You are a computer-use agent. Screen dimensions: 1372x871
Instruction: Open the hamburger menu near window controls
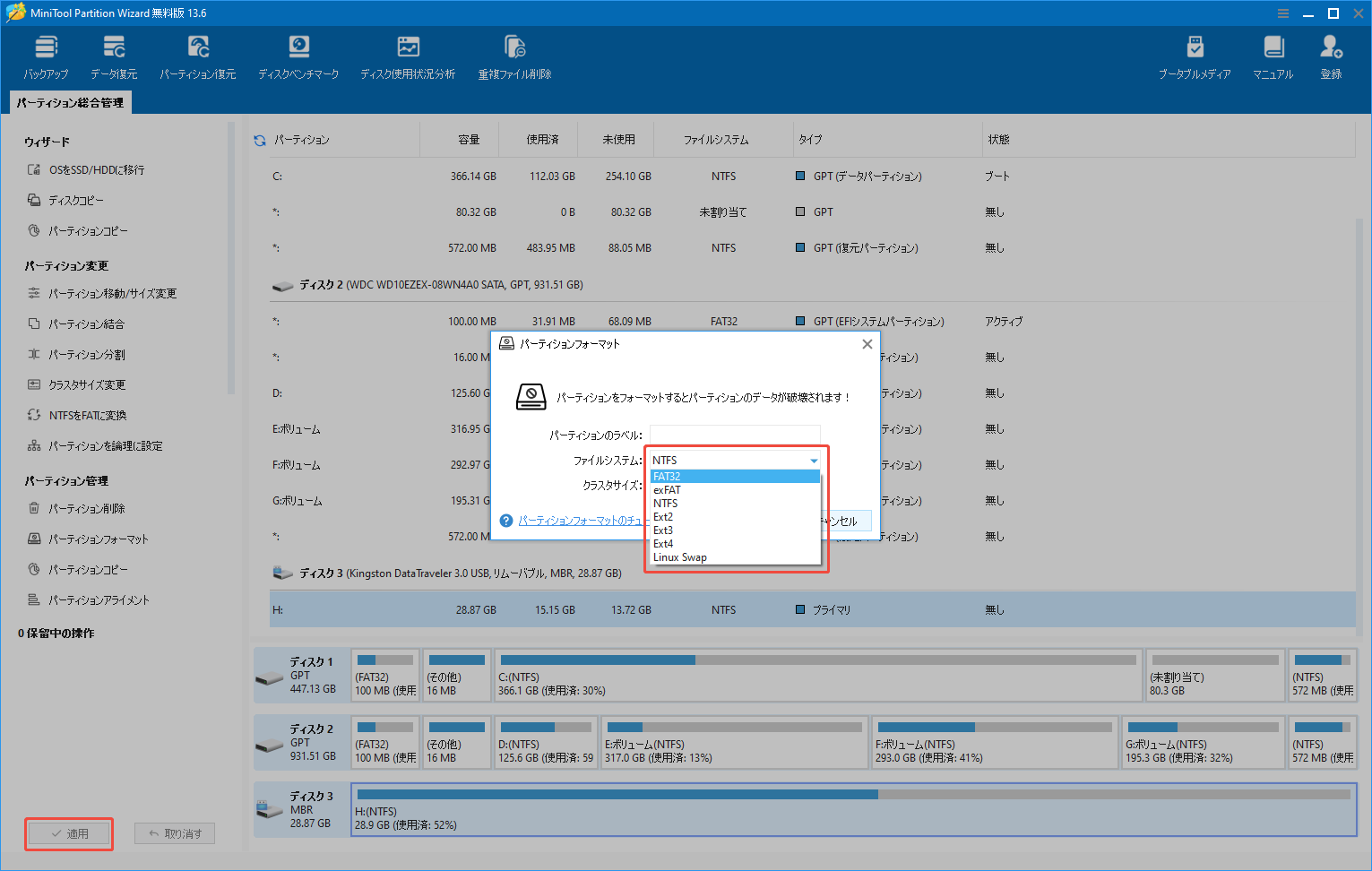tap(1282, 13)
